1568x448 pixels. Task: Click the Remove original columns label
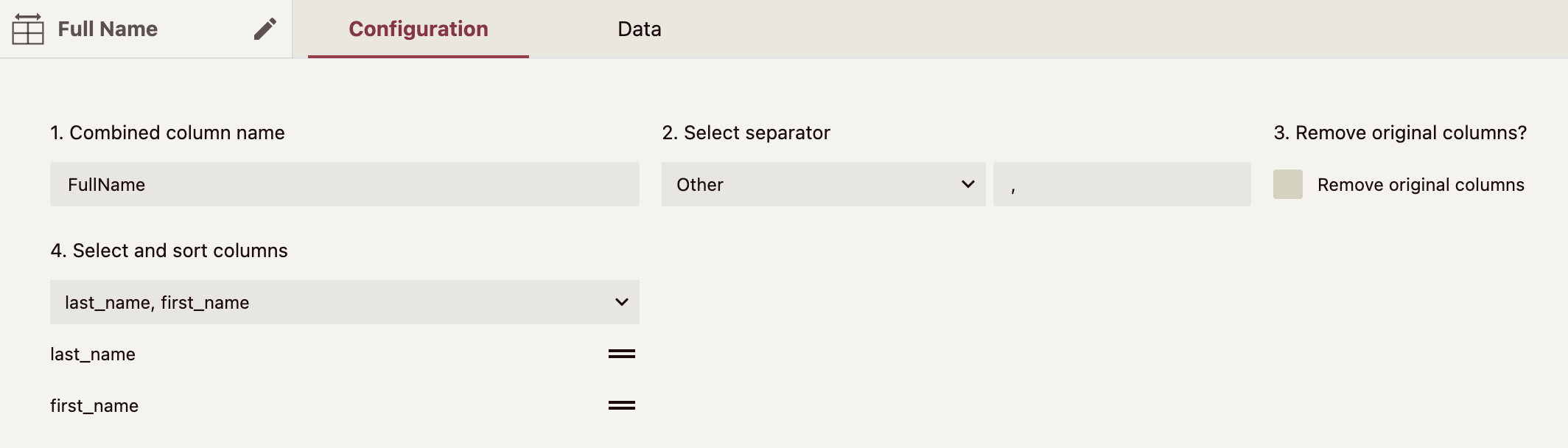[1421, 184]
